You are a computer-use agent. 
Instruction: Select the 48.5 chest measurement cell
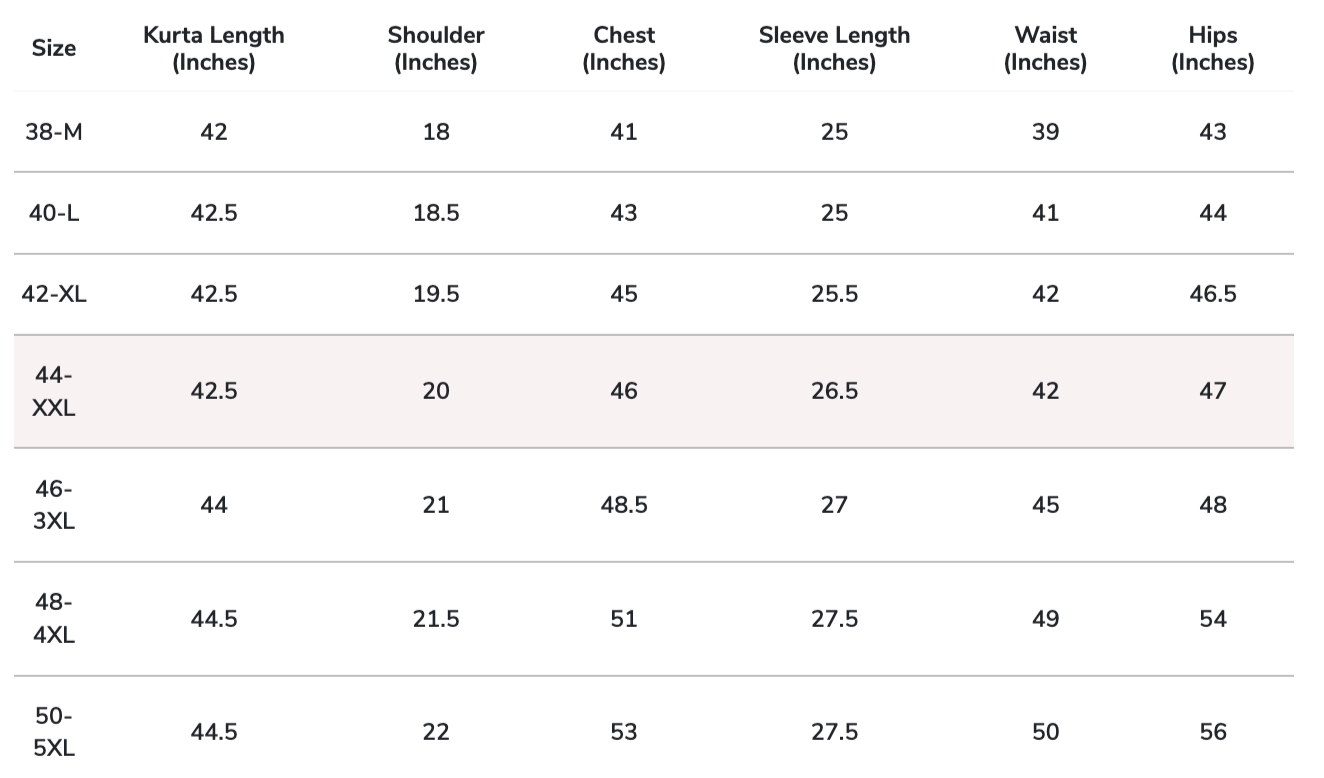(x=624, y=505)
